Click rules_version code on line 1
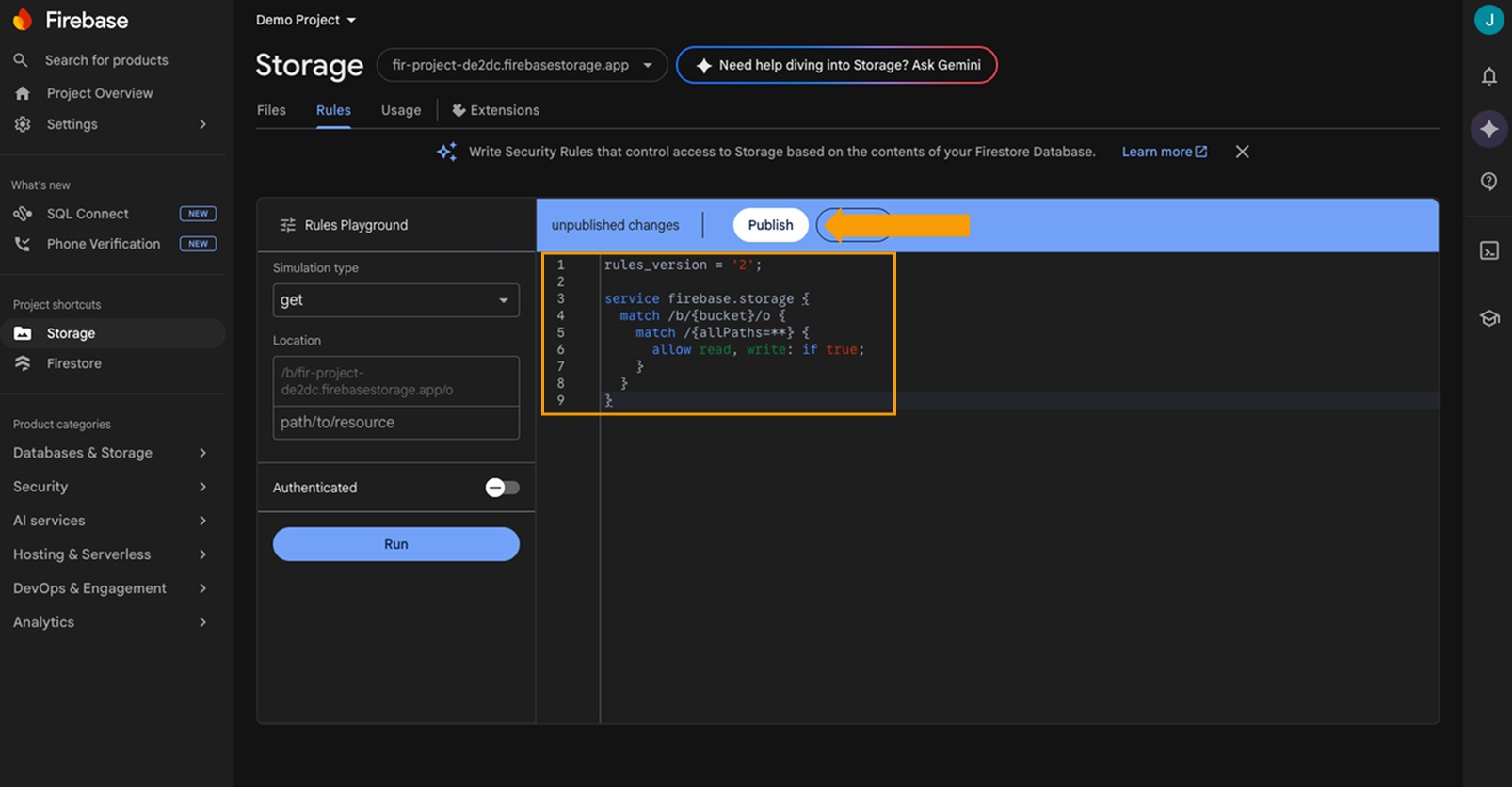 click(683, 265)
